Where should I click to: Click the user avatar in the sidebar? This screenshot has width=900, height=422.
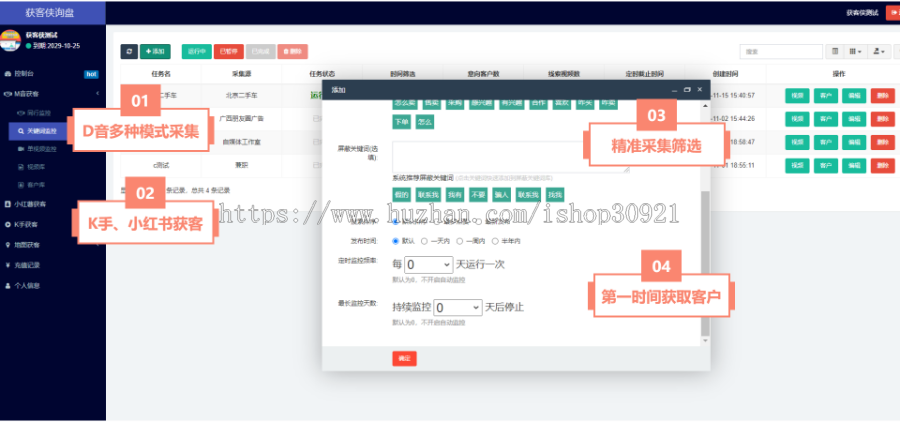(x=10, y=40)
